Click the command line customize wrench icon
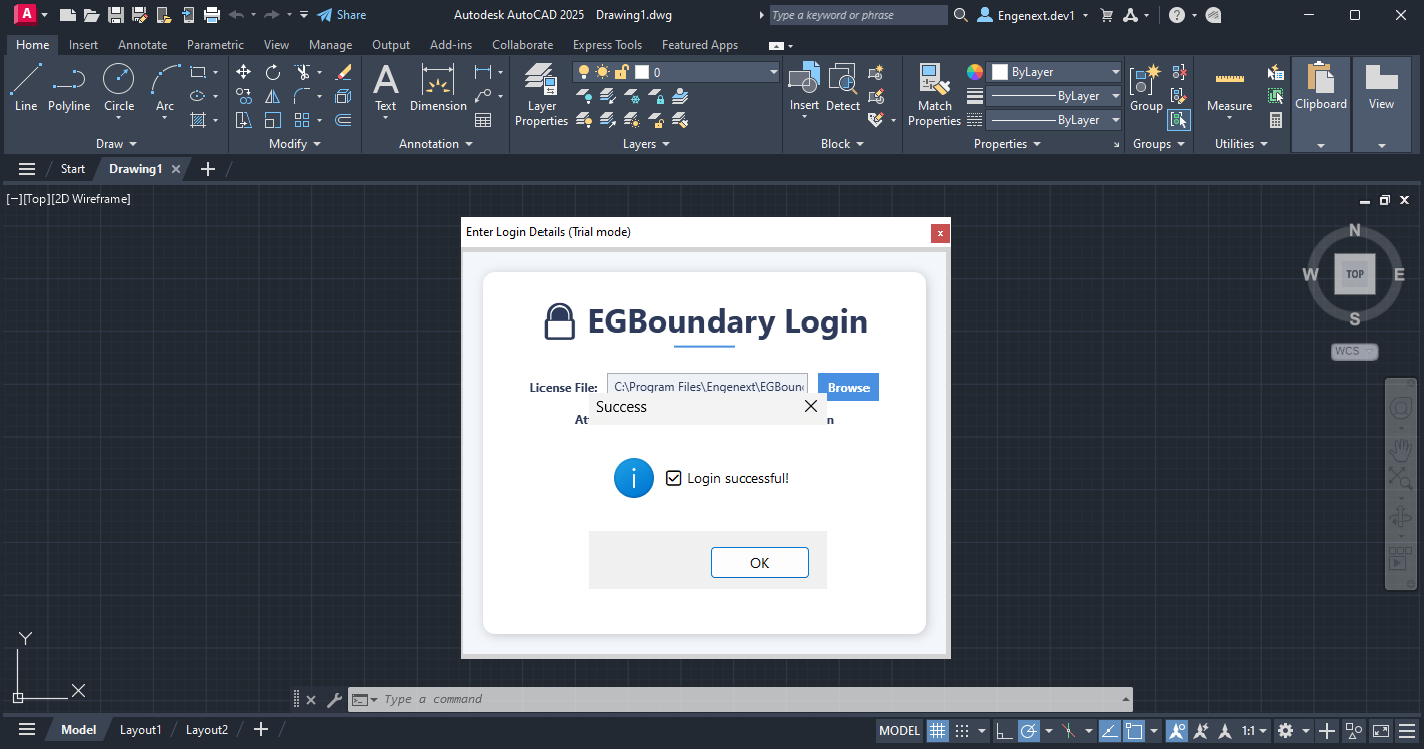Viewport: 1424px width, 749px height. [x=334, y=700]
